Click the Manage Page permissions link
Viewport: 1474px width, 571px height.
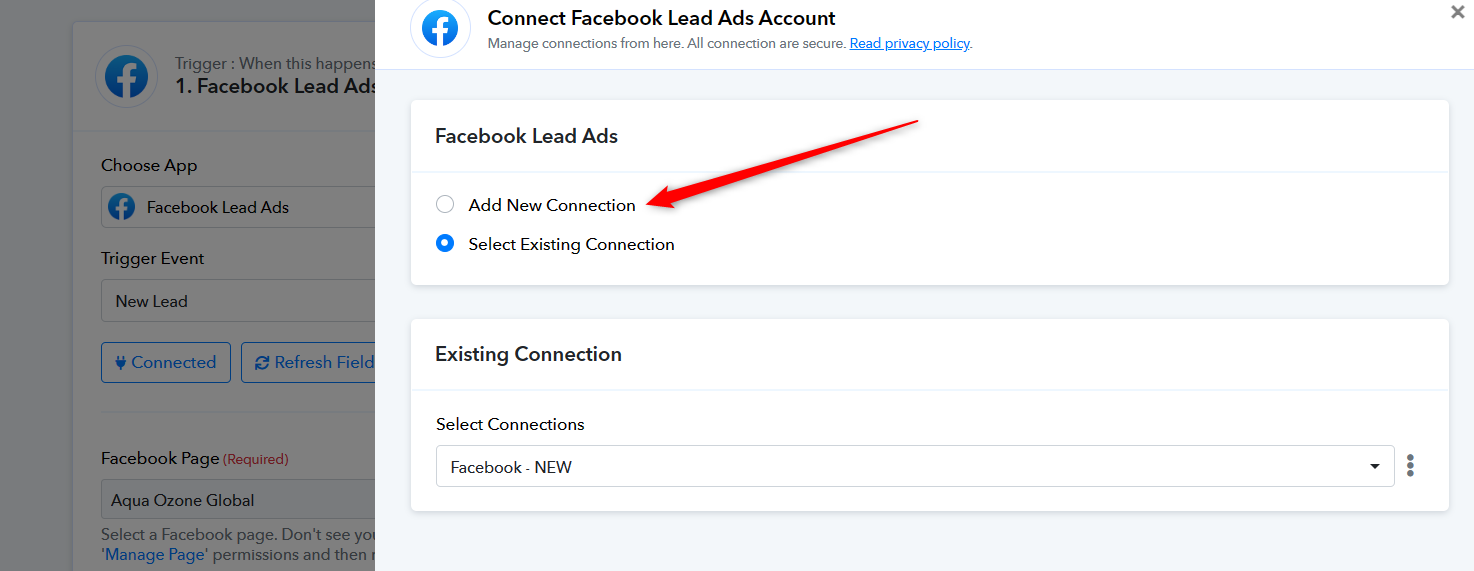[156, 554]
